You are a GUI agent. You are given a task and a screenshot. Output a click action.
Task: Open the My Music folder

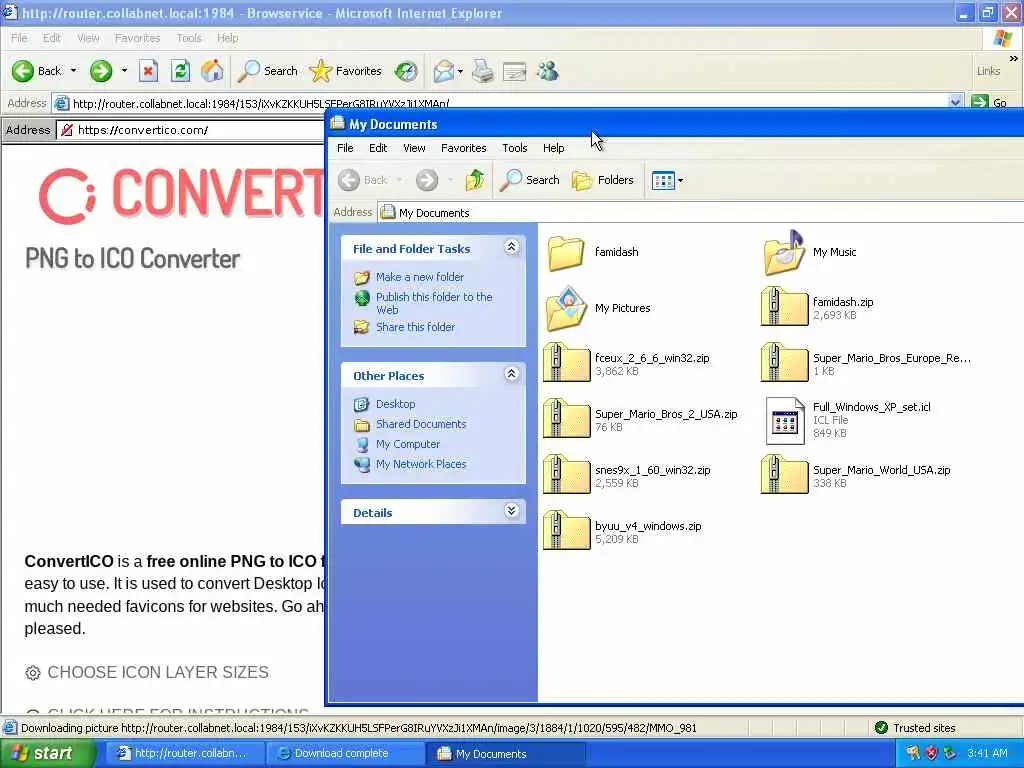pos(810,253)
